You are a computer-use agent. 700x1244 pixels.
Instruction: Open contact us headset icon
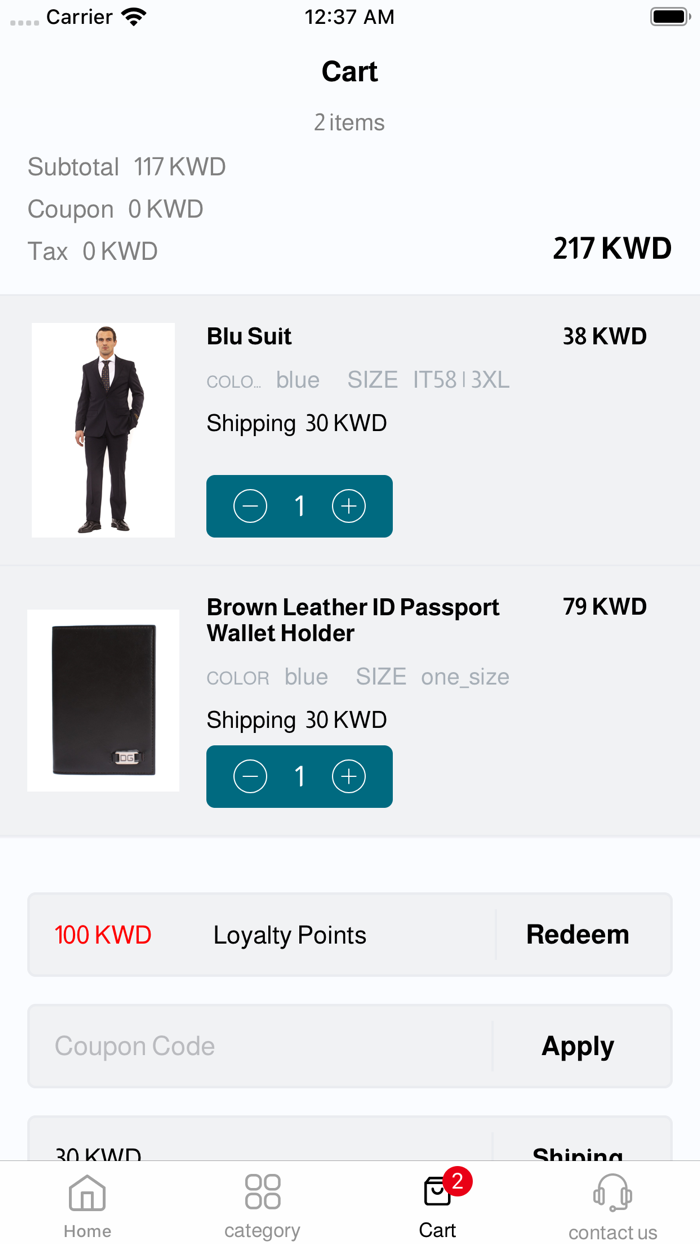pyautogui.click(x=612, y=1193)
